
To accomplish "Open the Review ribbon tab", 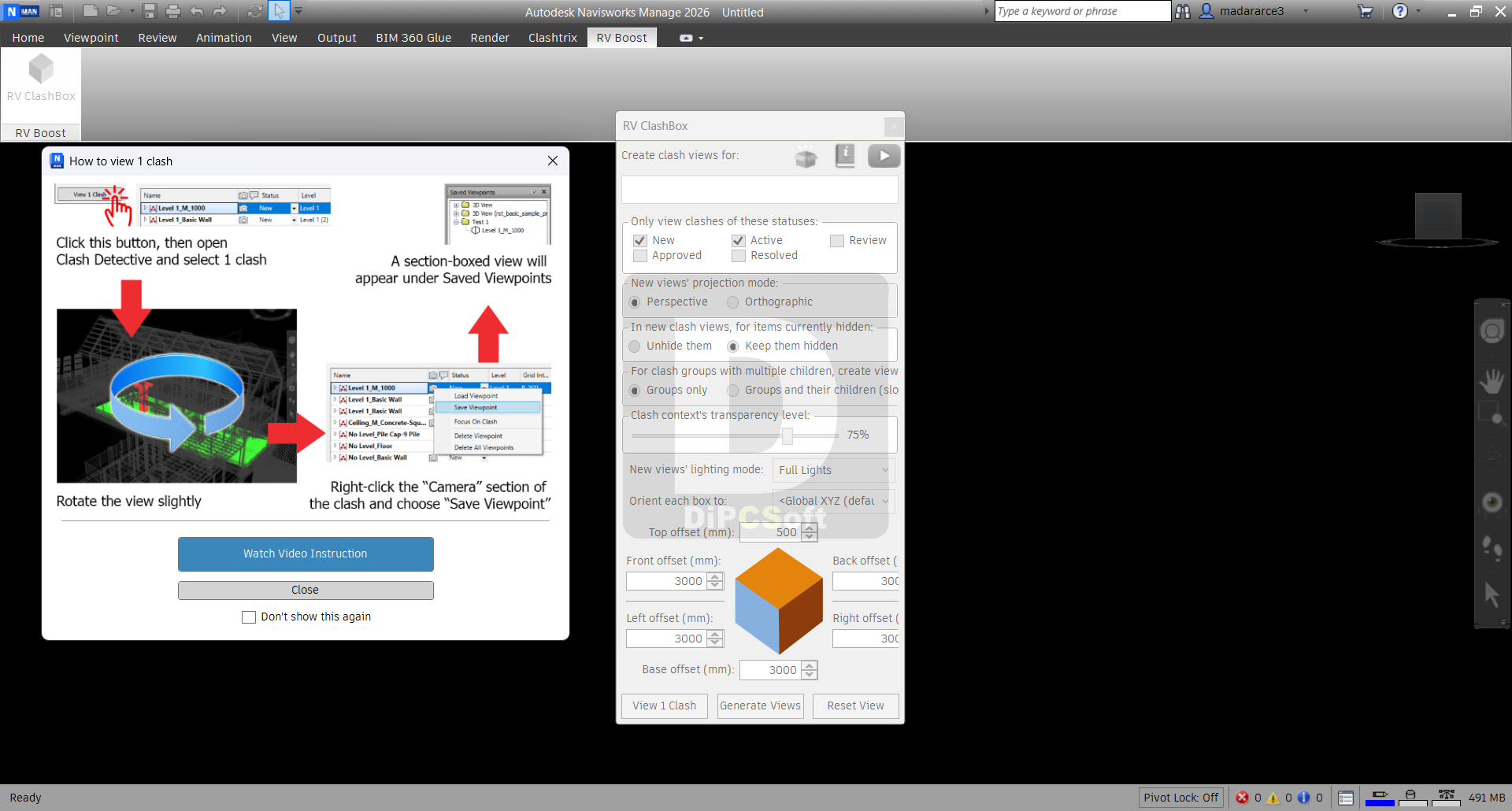I will click(x=157, y=38).
